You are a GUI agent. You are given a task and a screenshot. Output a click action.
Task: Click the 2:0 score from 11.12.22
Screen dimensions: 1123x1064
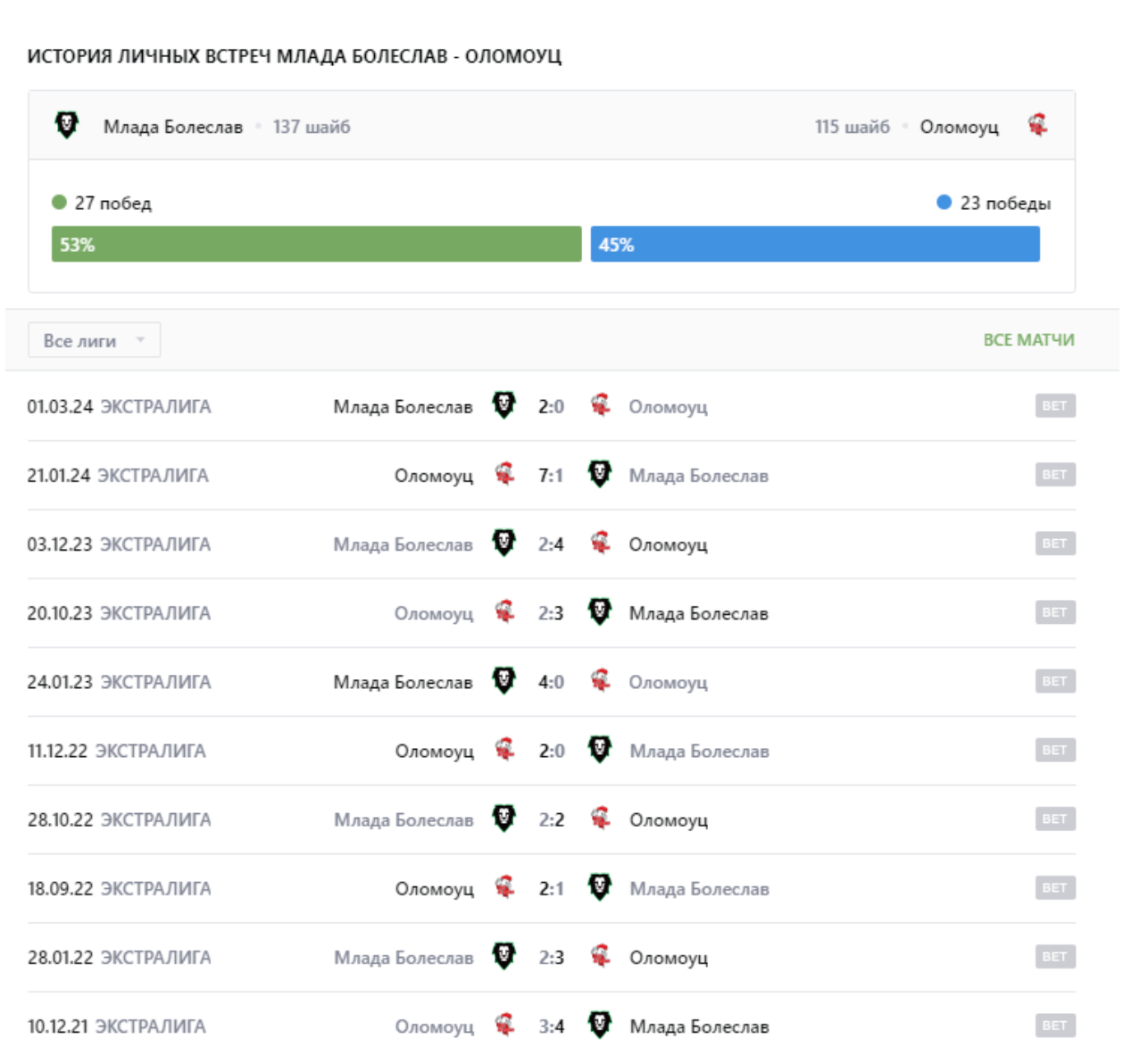[552, 751]
